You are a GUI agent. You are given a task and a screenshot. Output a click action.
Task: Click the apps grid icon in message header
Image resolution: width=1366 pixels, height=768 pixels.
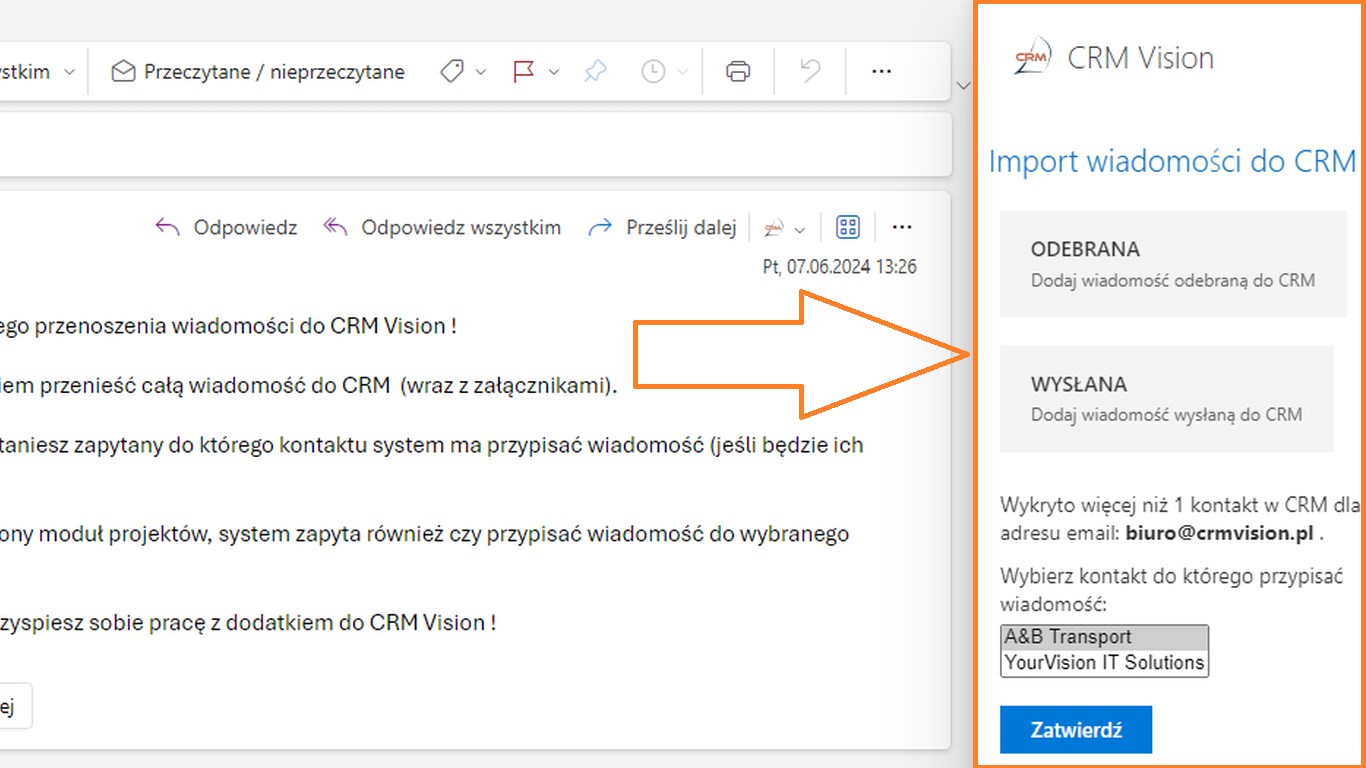tap(848, 228)
